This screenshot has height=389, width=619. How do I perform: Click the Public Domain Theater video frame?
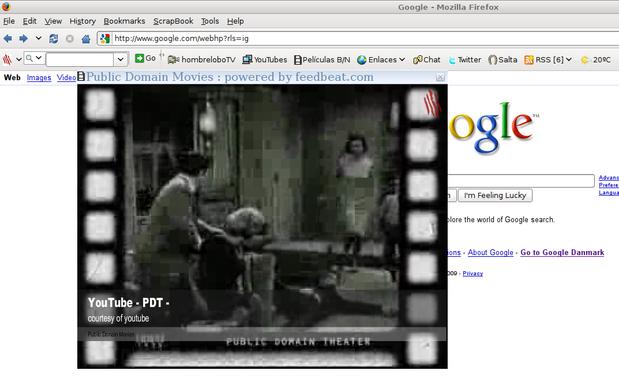tap(263, 226)
